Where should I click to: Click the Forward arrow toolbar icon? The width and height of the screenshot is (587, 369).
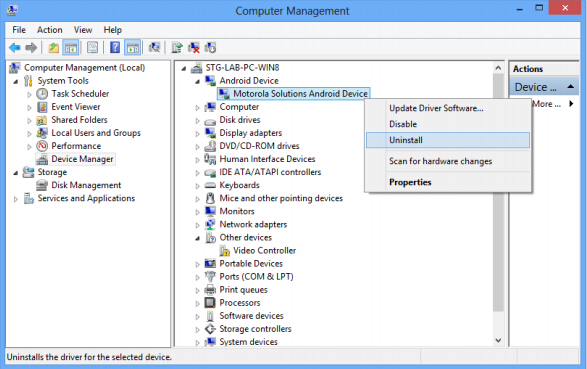[x=31, y=48]
